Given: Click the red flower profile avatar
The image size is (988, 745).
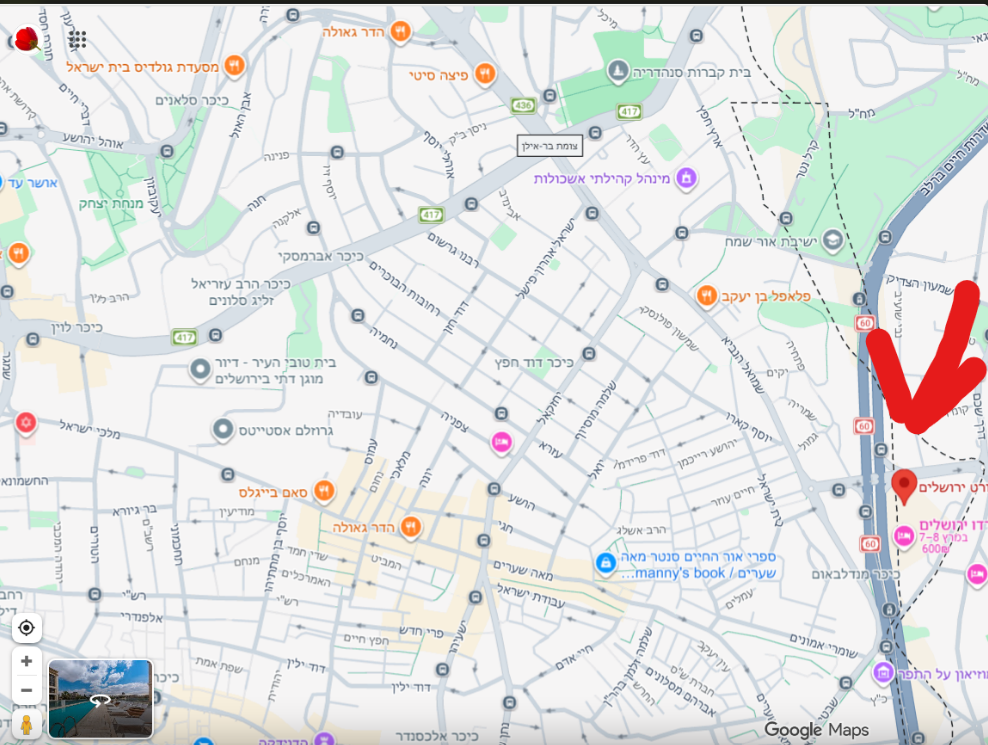Looking at the screenshot, I should pos(27,40).
